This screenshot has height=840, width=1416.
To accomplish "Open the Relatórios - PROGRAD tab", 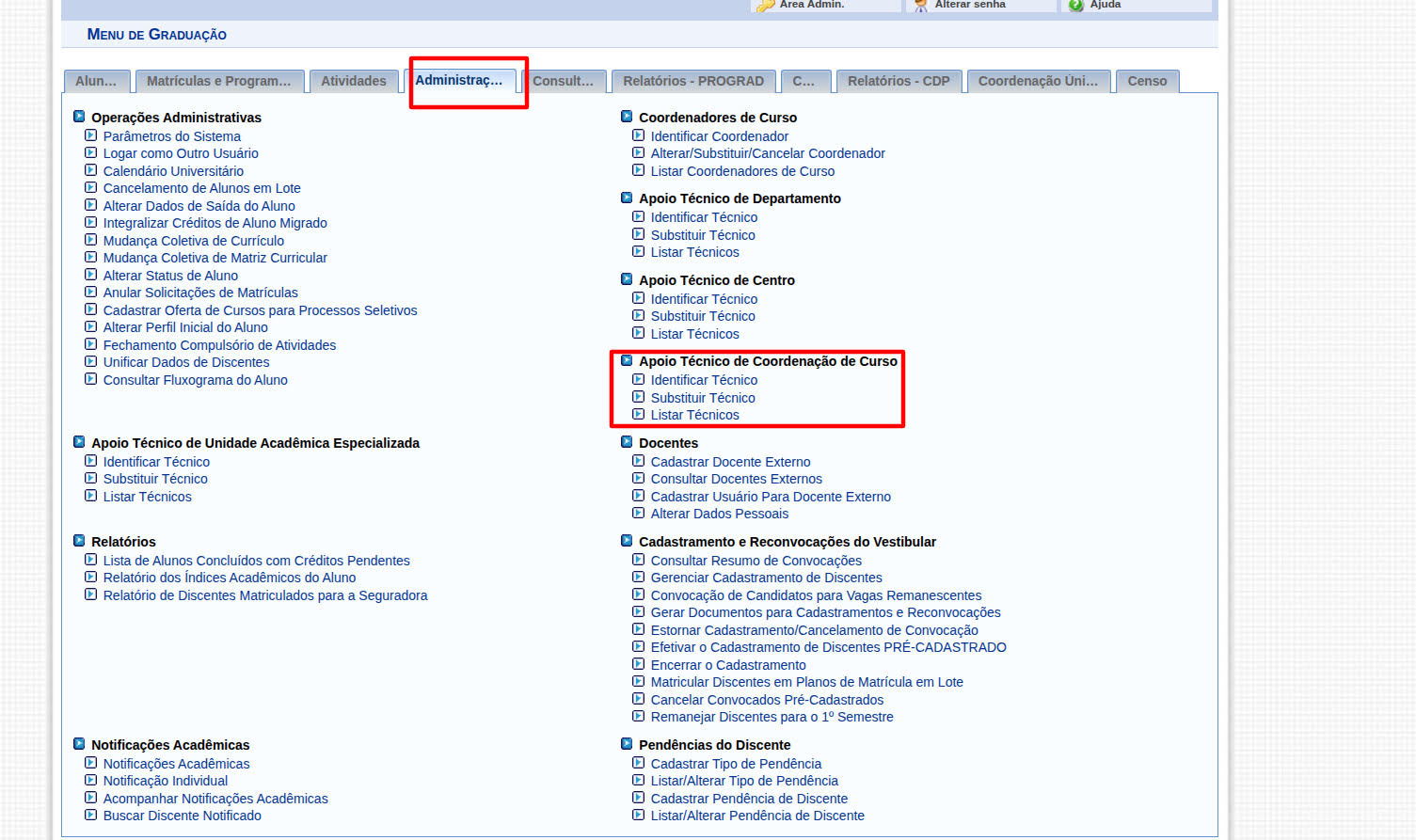I will pyautogui.click(x=692, y=81).
